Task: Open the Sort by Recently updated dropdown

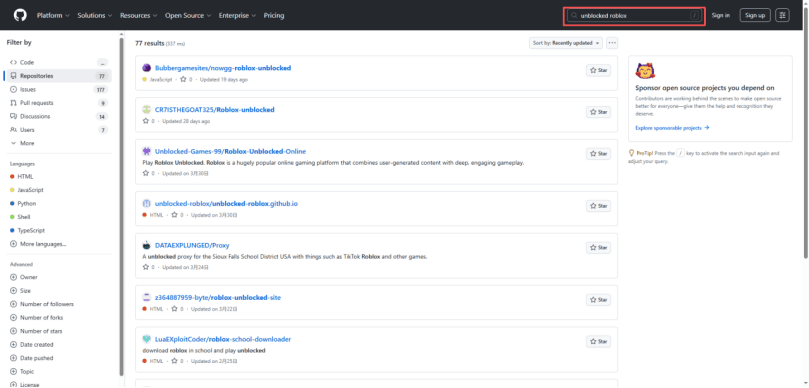Action: click(565, 43)
